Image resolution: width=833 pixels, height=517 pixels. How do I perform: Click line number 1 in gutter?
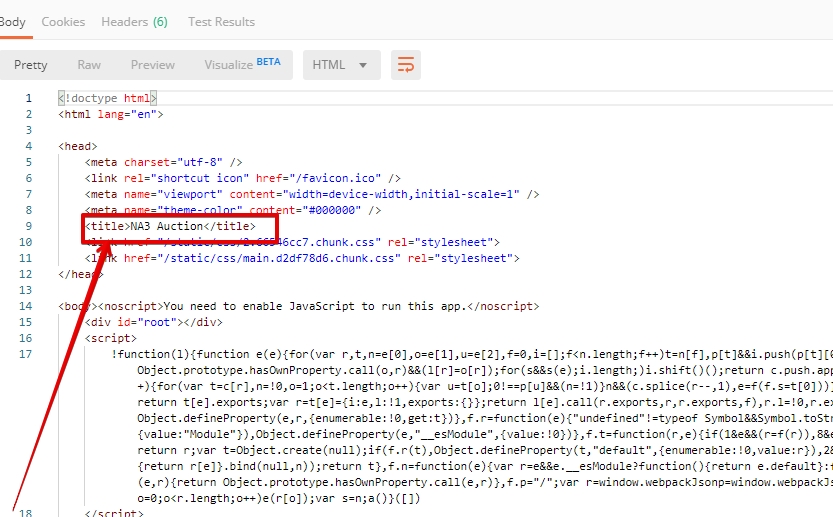[29, 98]
